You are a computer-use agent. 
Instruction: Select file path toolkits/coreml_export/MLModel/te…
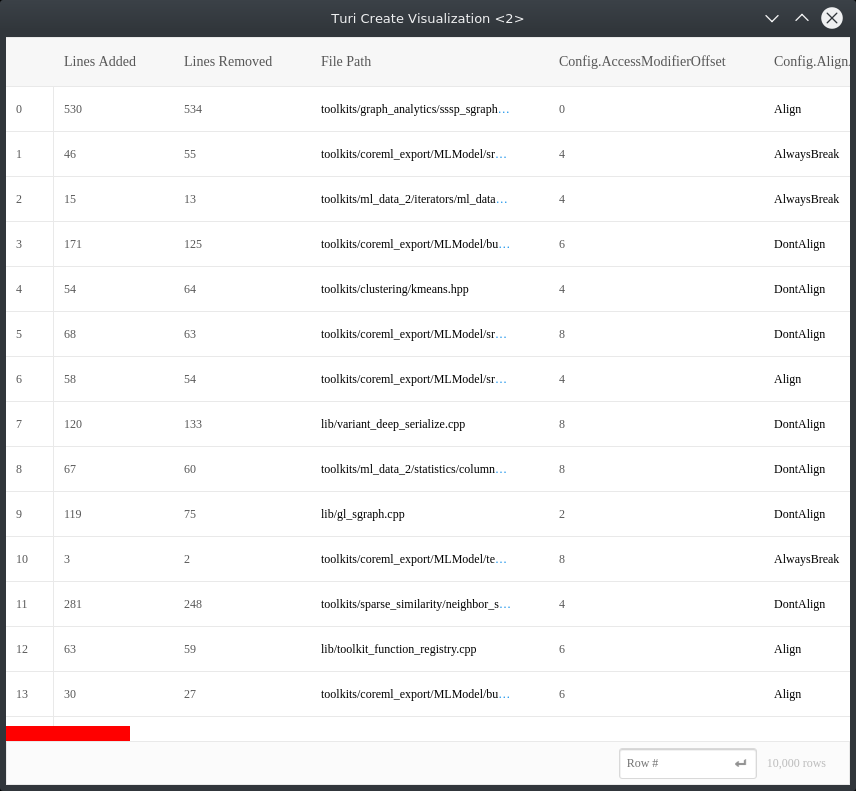414,559
